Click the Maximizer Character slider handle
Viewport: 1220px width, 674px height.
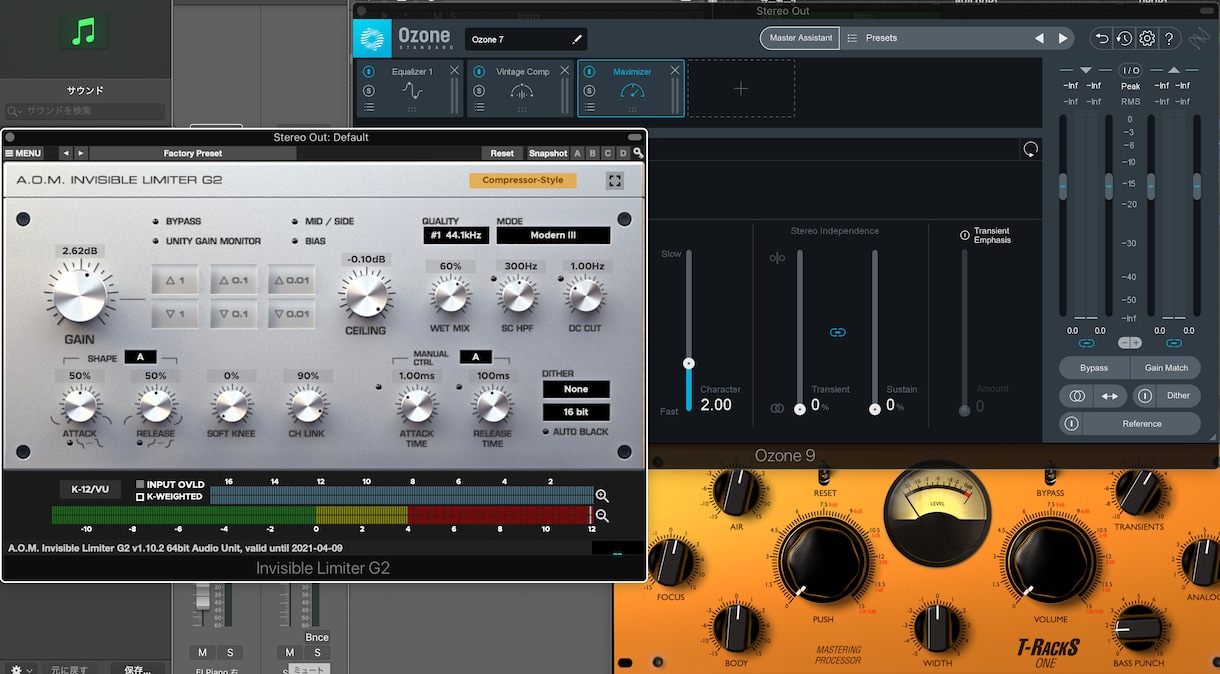688,363
